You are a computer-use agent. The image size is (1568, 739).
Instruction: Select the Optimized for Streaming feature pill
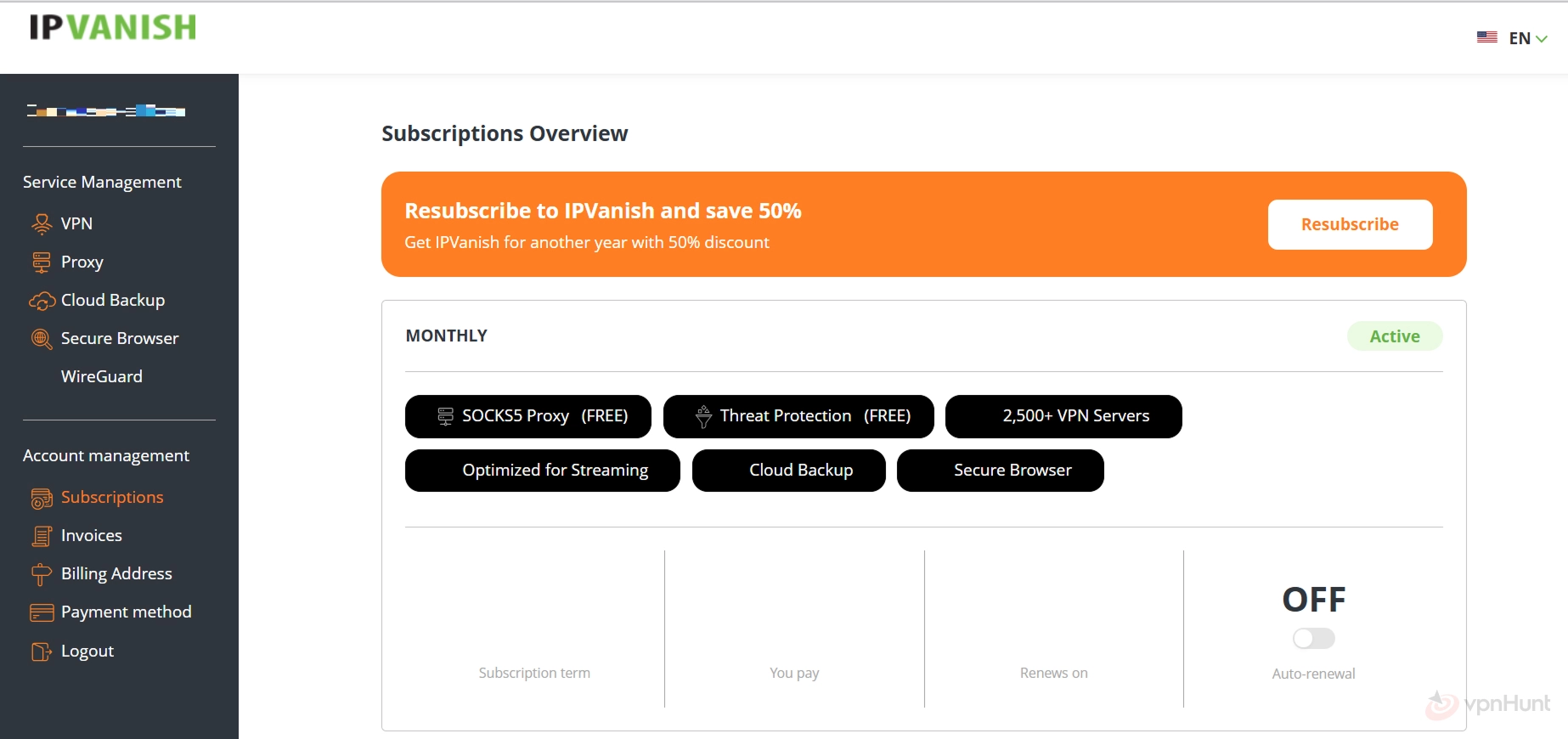[542, 471]
